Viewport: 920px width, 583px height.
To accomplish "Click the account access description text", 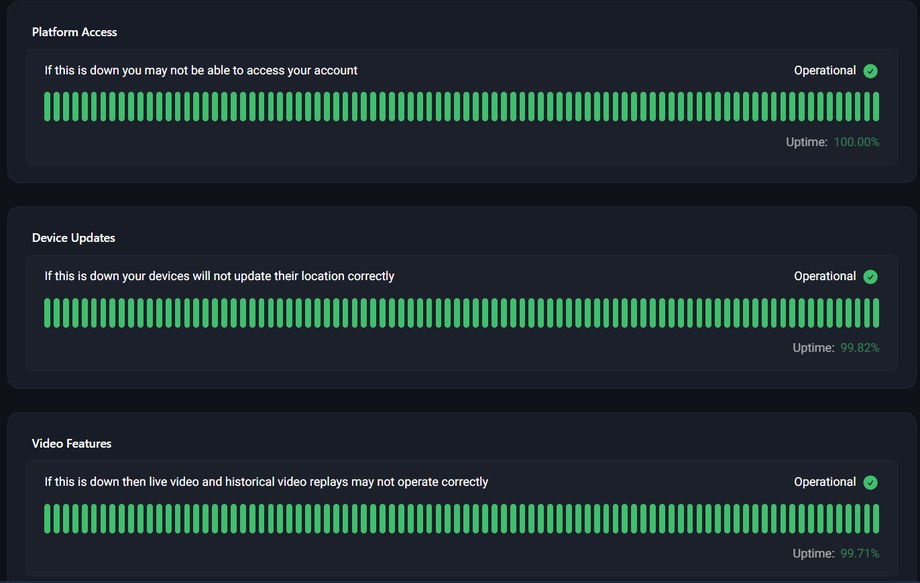I will pyautogui.click(x=201, y=71).
